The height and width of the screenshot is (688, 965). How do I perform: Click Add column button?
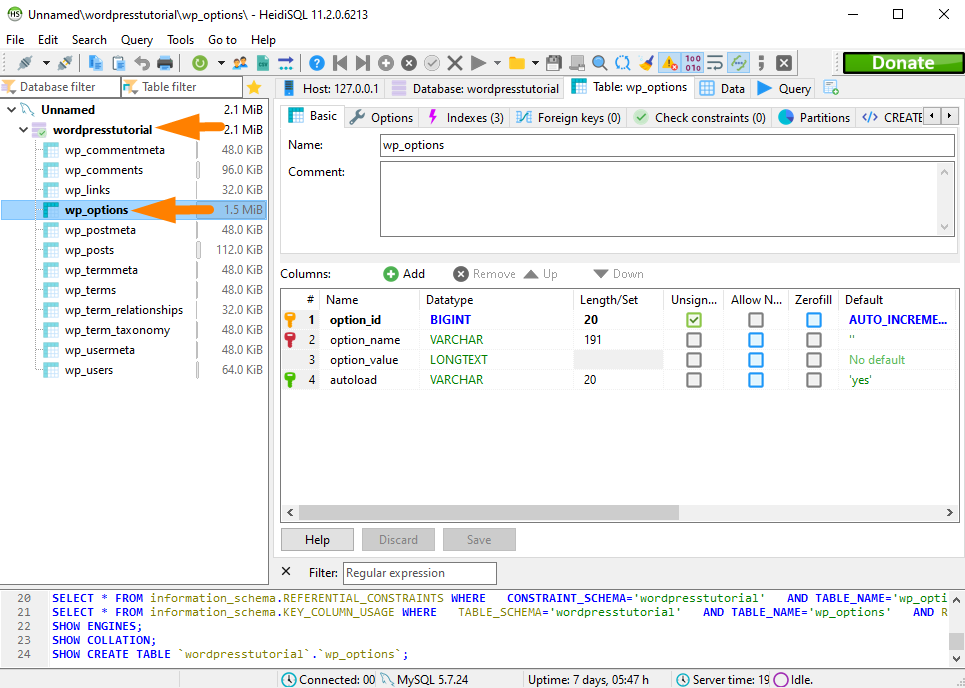coord(404,274)
